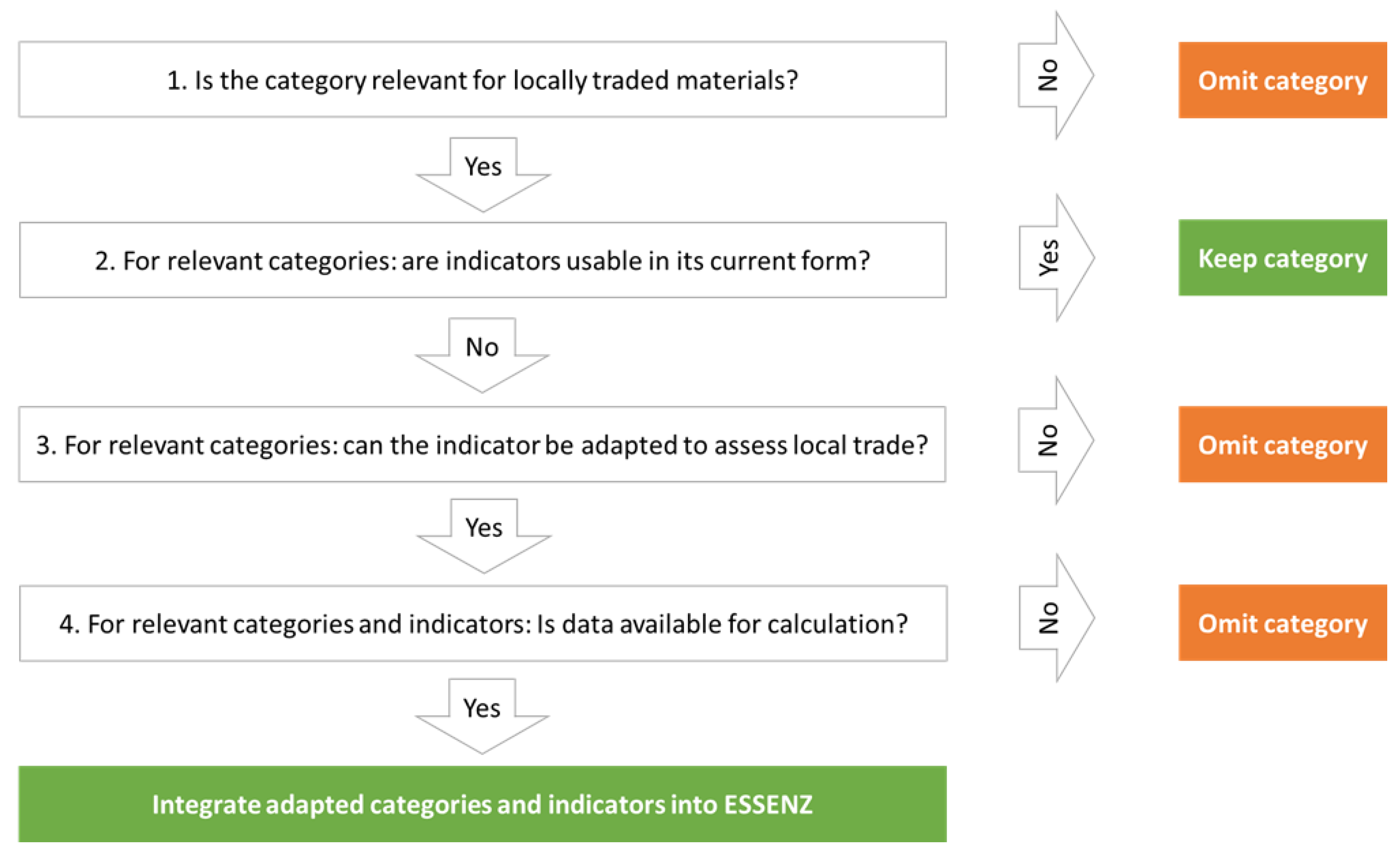The image size is (1400, 855).
Task: Click question 3 box about adapting the indicator
Action: tap(482, 444)
